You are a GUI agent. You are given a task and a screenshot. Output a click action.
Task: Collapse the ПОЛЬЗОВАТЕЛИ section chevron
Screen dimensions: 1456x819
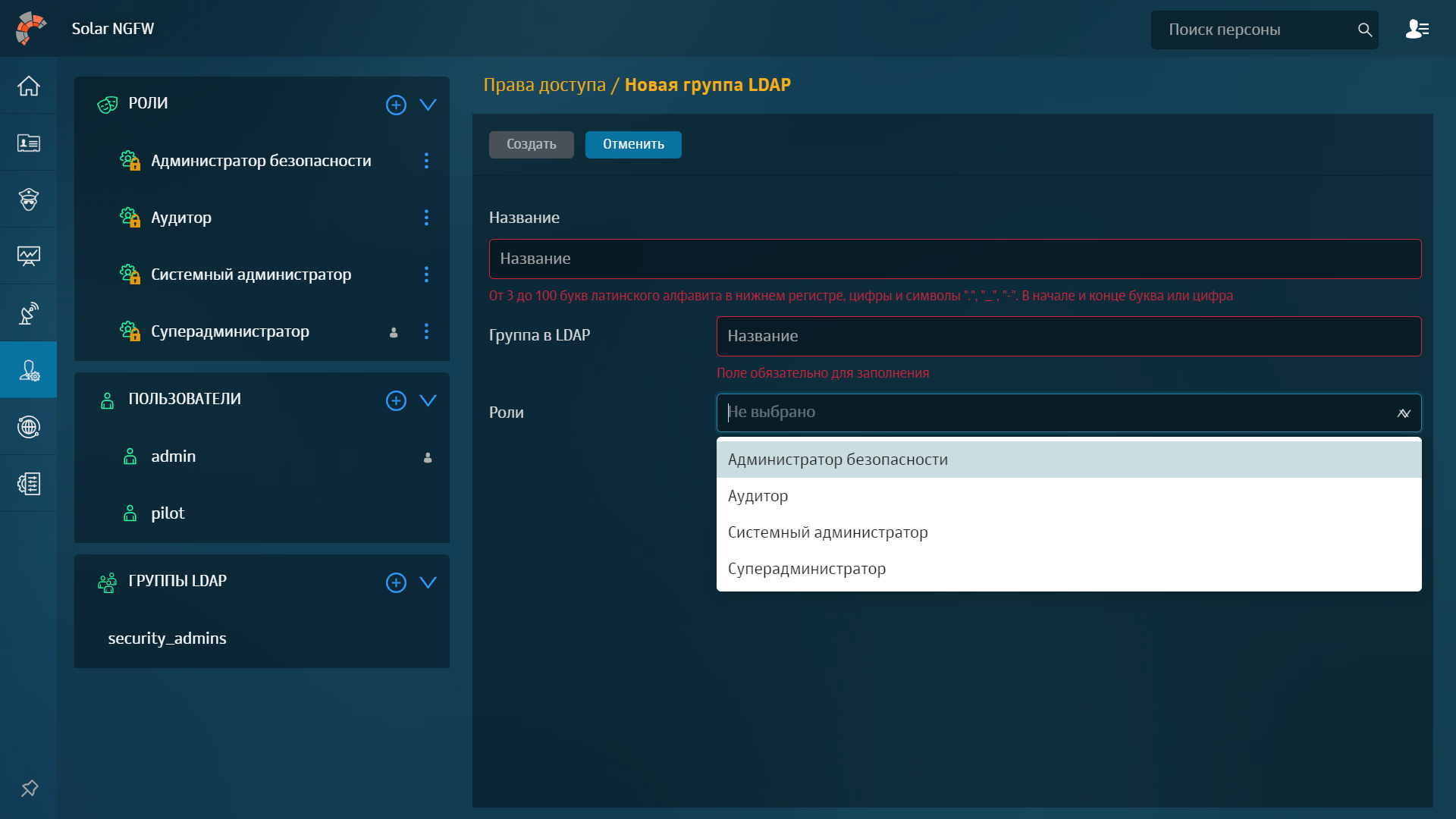[428, 400]
